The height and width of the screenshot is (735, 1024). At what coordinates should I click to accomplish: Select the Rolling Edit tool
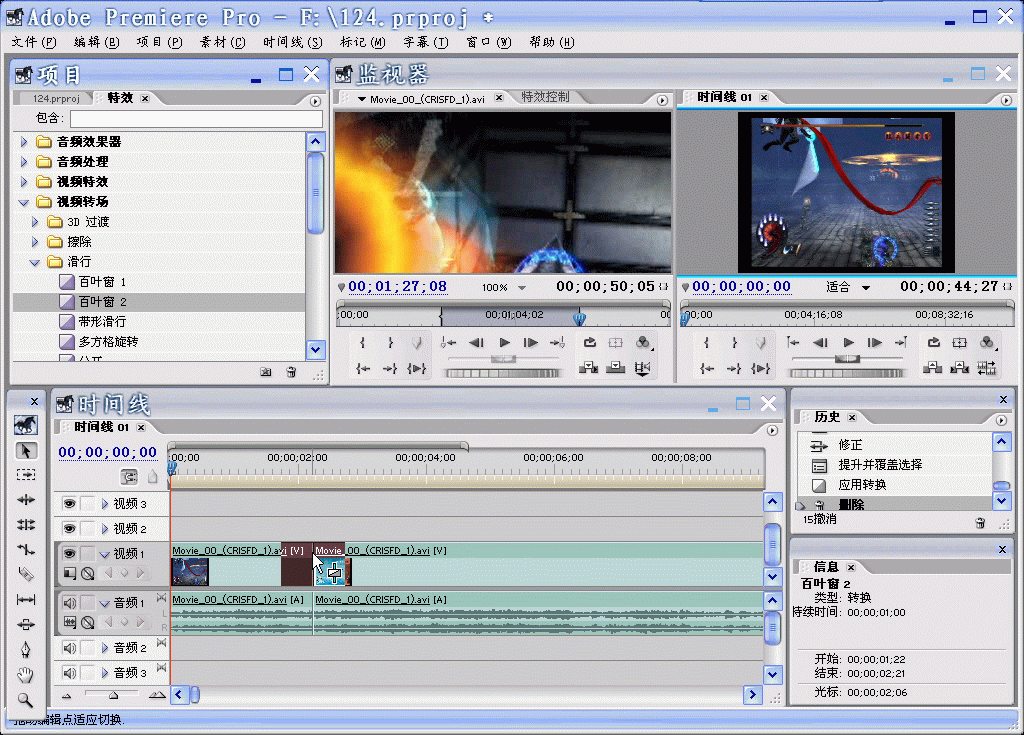point(25,525)
